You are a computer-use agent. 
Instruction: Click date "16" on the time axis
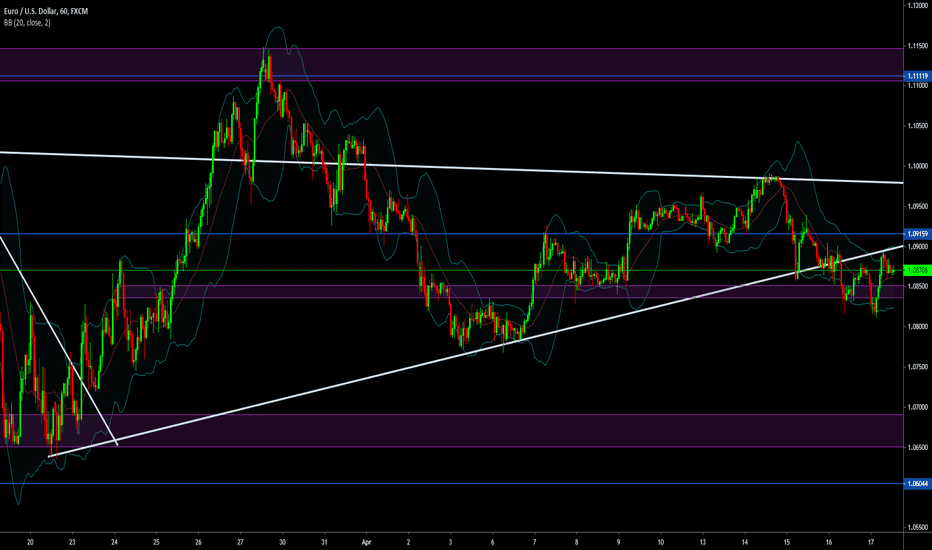coord(829,542)
